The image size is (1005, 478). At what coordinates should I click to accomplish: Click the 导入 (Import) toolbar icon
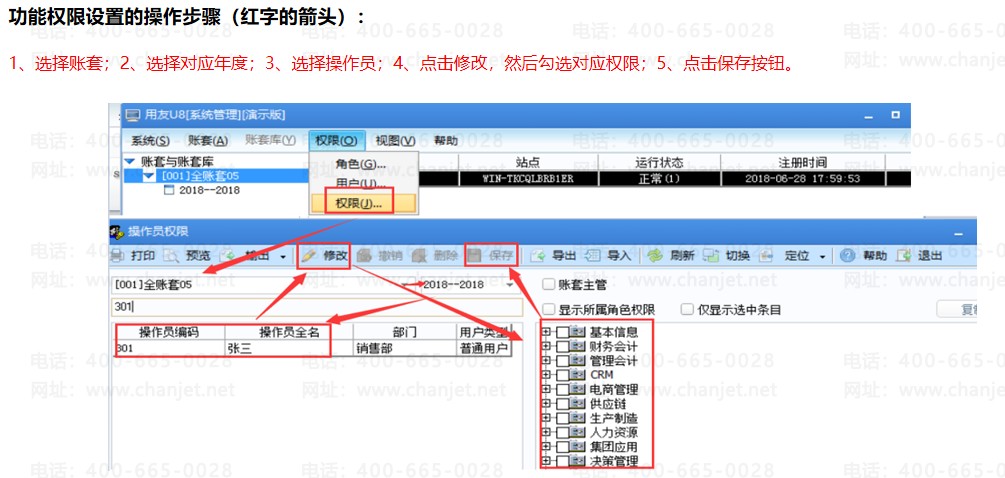(593, 256)
